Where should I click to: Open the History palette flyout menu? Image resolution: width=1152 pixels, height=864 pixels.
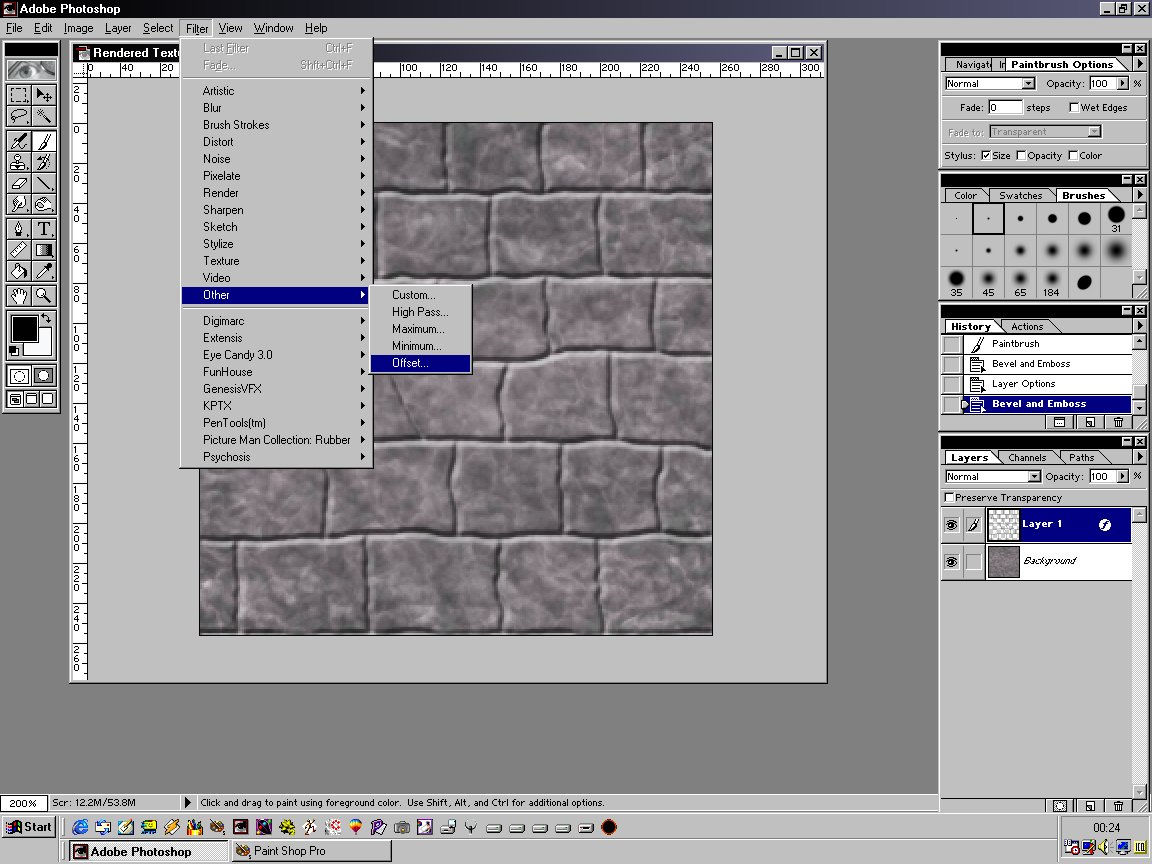coord(1140,326)
